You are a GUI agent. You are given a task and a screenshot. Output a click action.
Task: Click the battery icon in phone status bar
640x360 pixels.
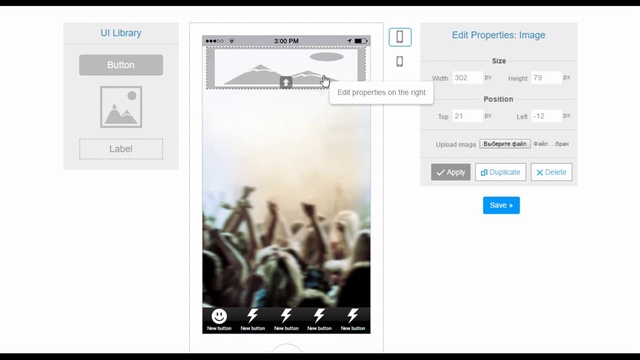click(x=360, y=41)
